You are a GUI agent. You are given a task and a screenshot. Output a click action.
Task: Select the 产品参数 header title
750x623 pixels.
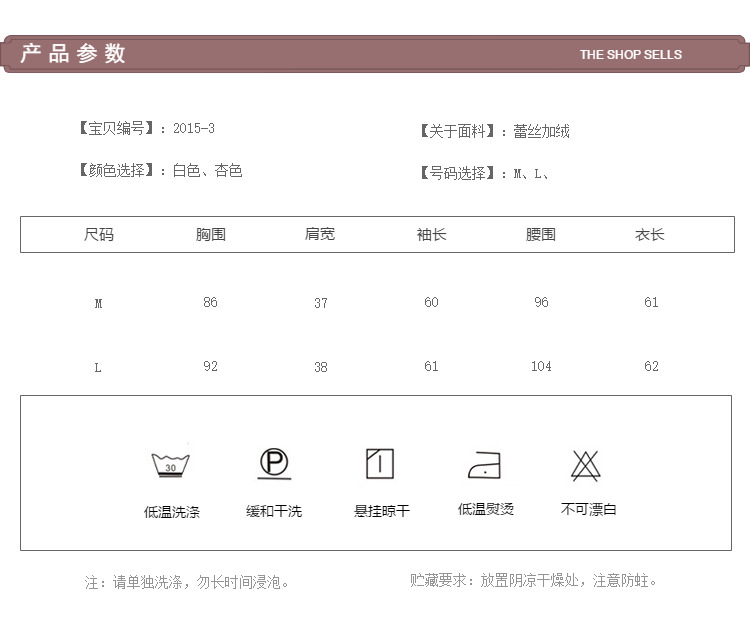tap(74, 54)
